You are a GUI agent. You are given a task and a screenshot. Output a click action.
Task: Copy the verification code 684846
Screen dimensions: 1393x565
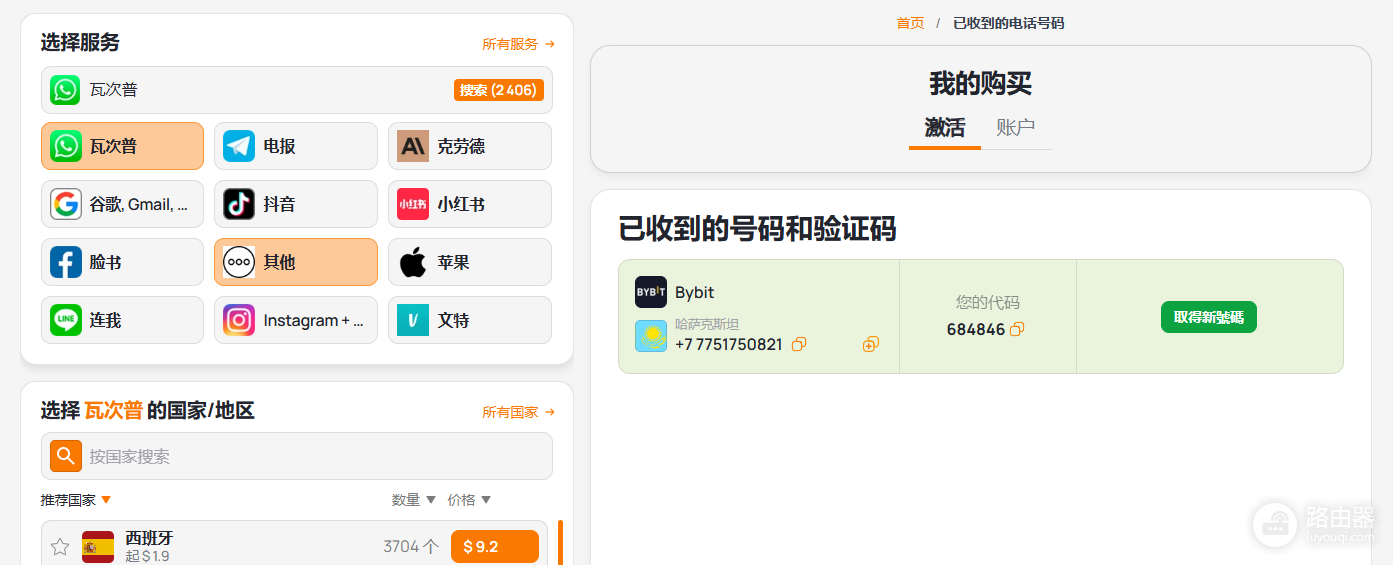click(x=1017, y=329)
